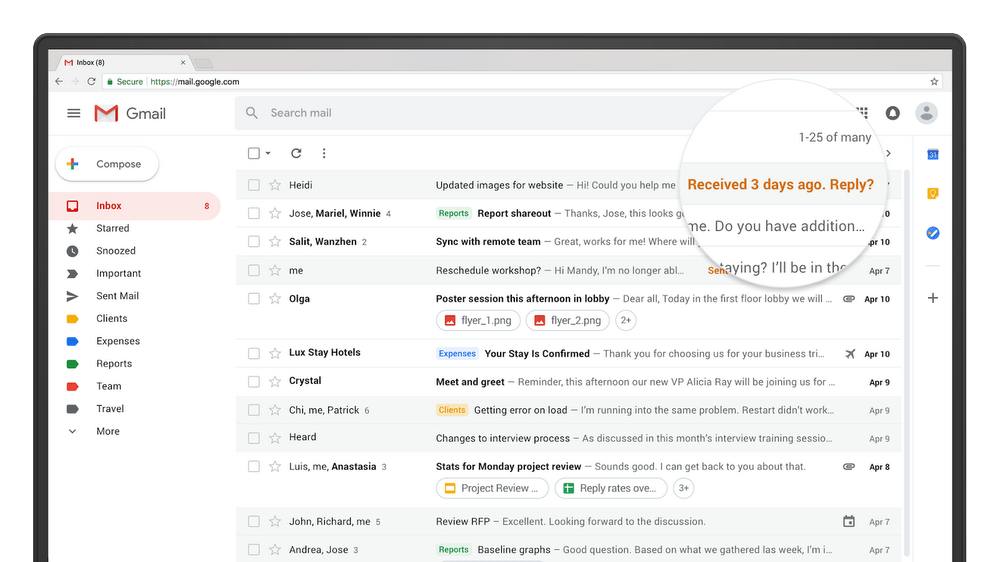Select the Inbox (8) browser tab
The image size is (1000, 562).
tap(124, 63)
